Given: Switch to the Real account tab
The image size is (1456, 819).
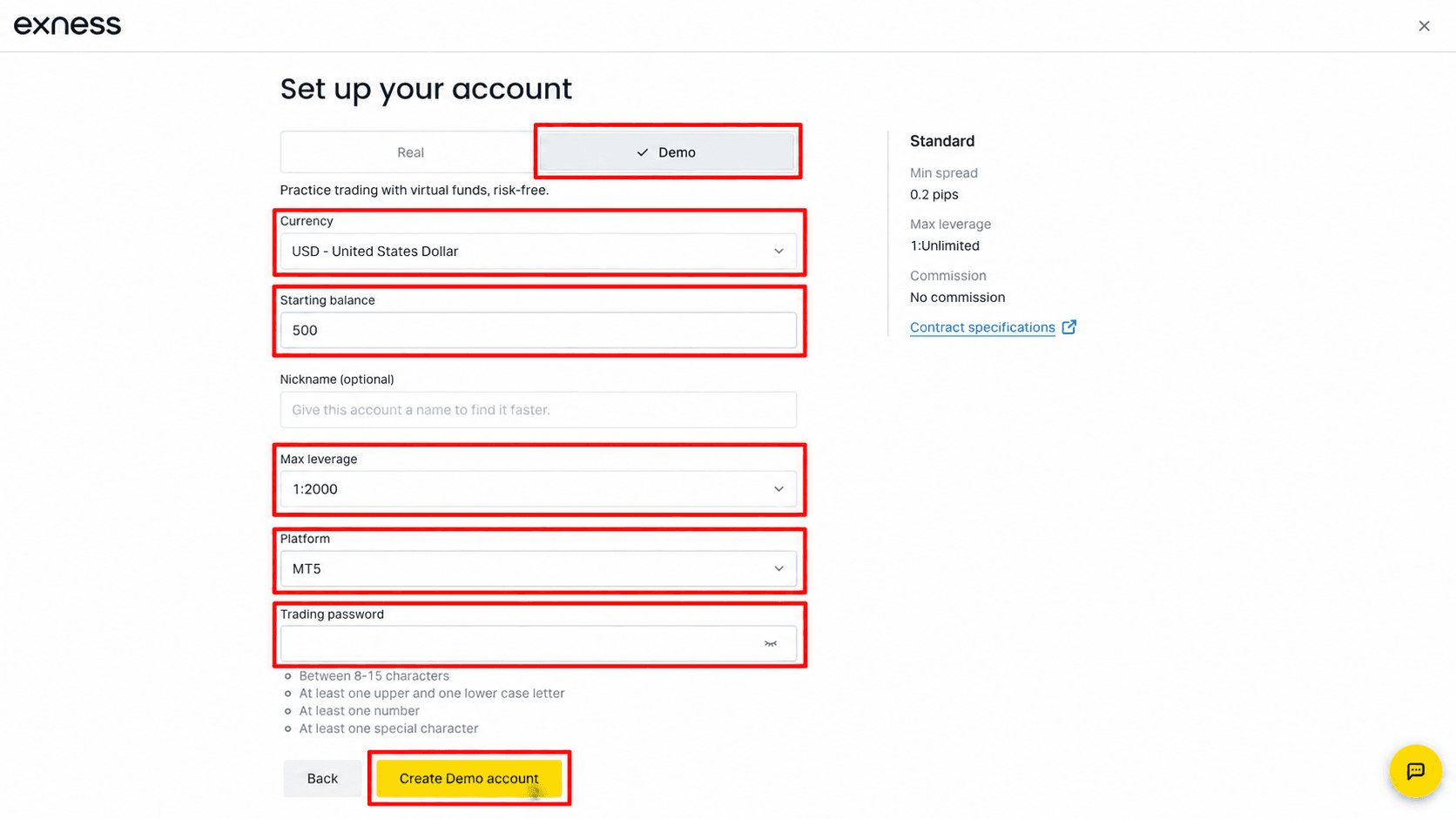Looking at the screenshot, I should (x=410, y=152).
